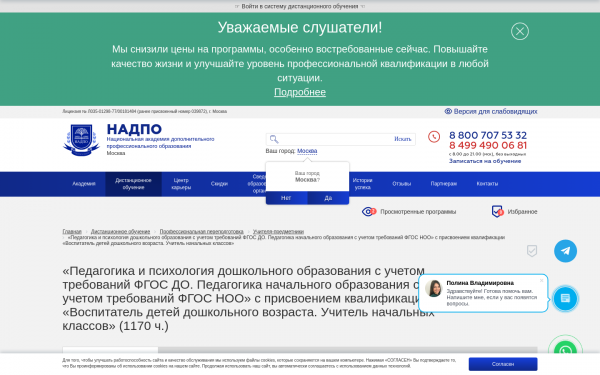Call number 8 499 490 06 81

point(488,145)
